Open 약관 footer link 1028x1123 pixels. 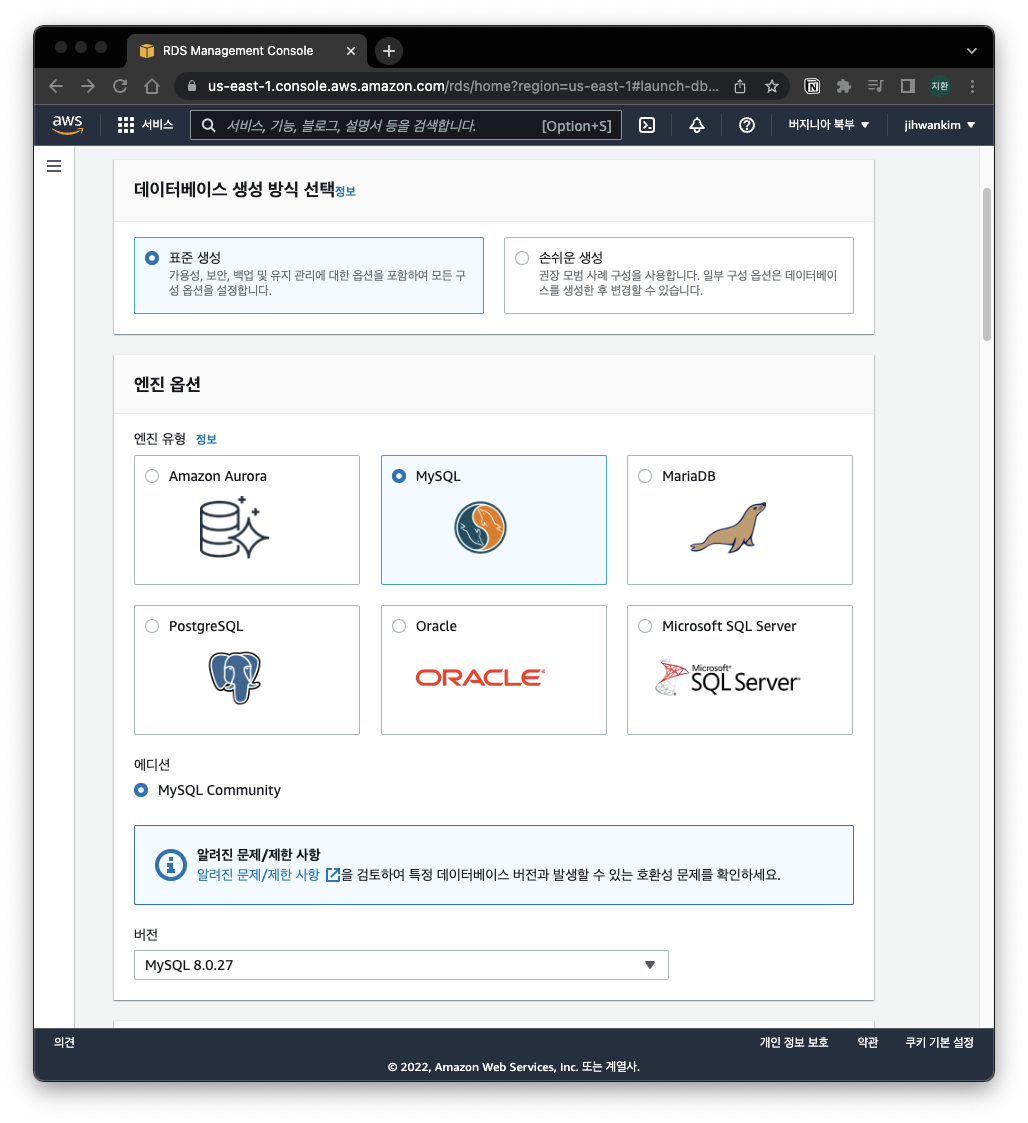(x=868, y=1043)
